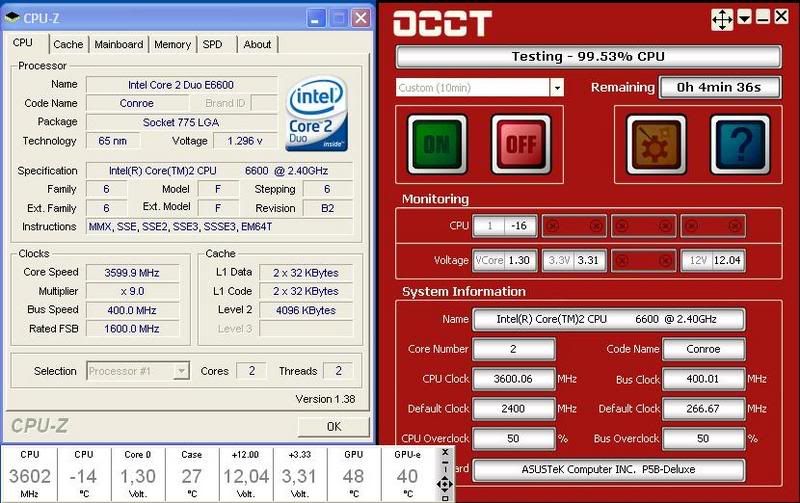Click L1 Data value 2 x 32 KBytes

[x=306, y=273]
